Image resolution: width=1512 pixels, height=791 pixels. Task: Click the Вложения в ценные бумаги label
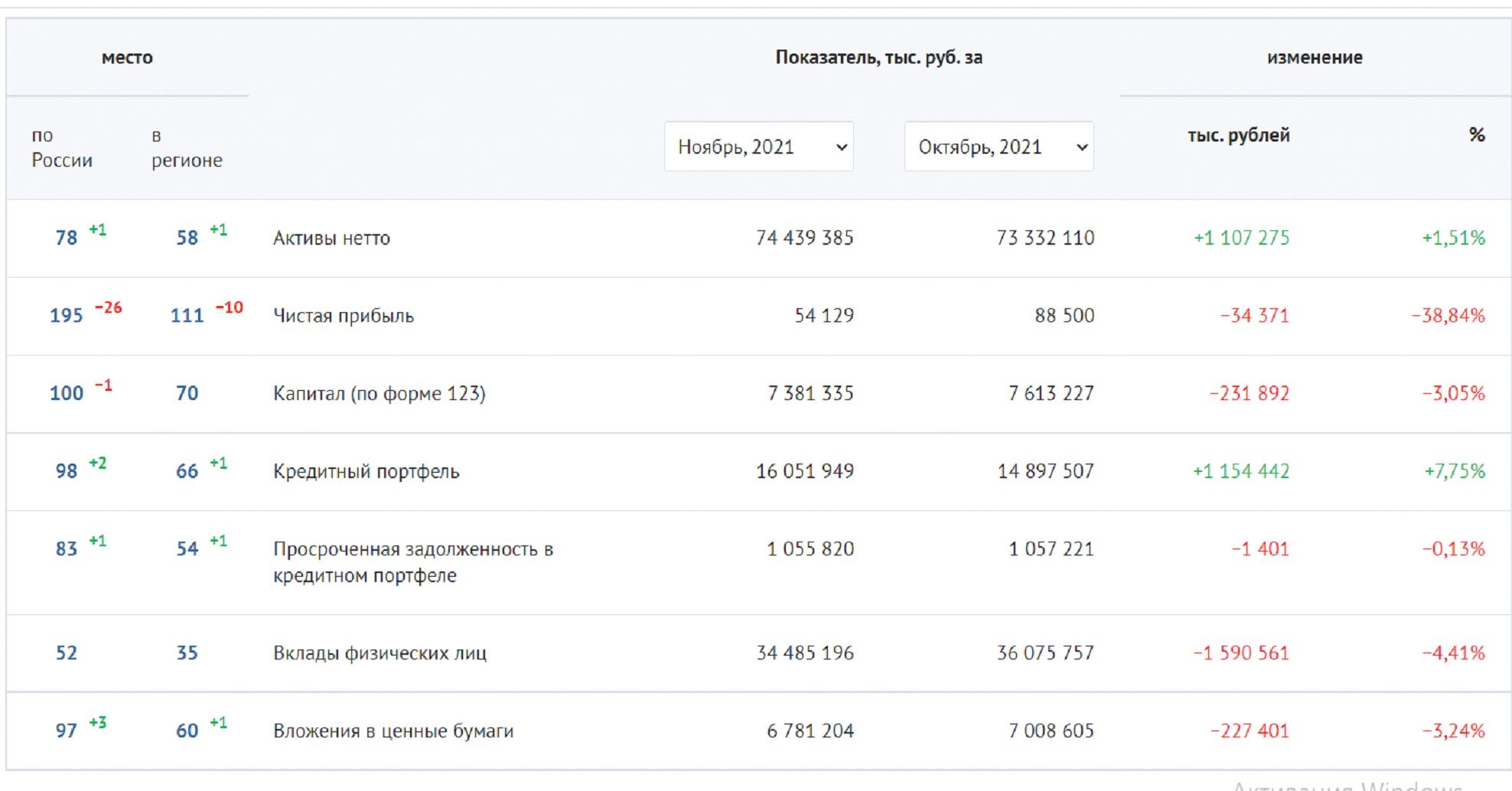[x=393, y=731]
